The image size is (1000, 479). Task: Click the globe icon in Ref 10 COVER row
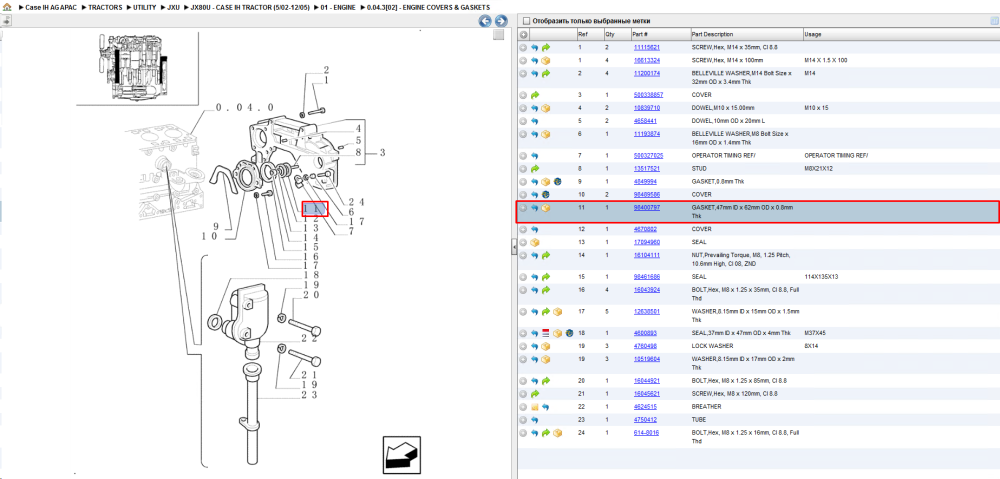545,195
